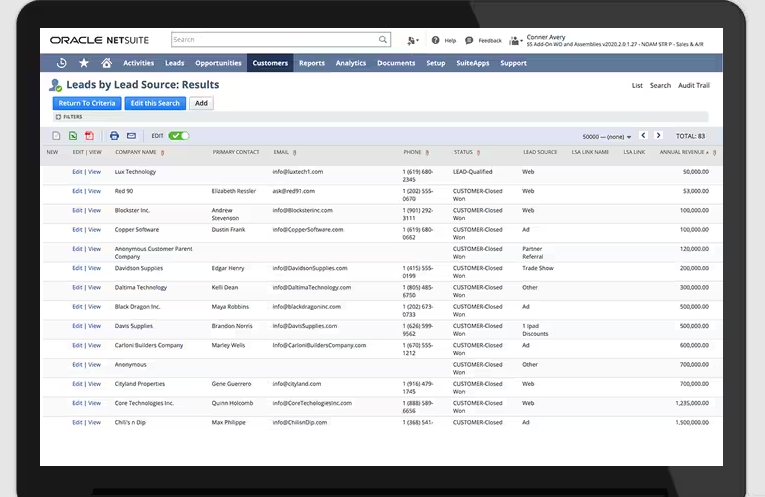Viewport: 765px width, 497px height.
Task: Open the Analytics menu
Action: point(351,63)
